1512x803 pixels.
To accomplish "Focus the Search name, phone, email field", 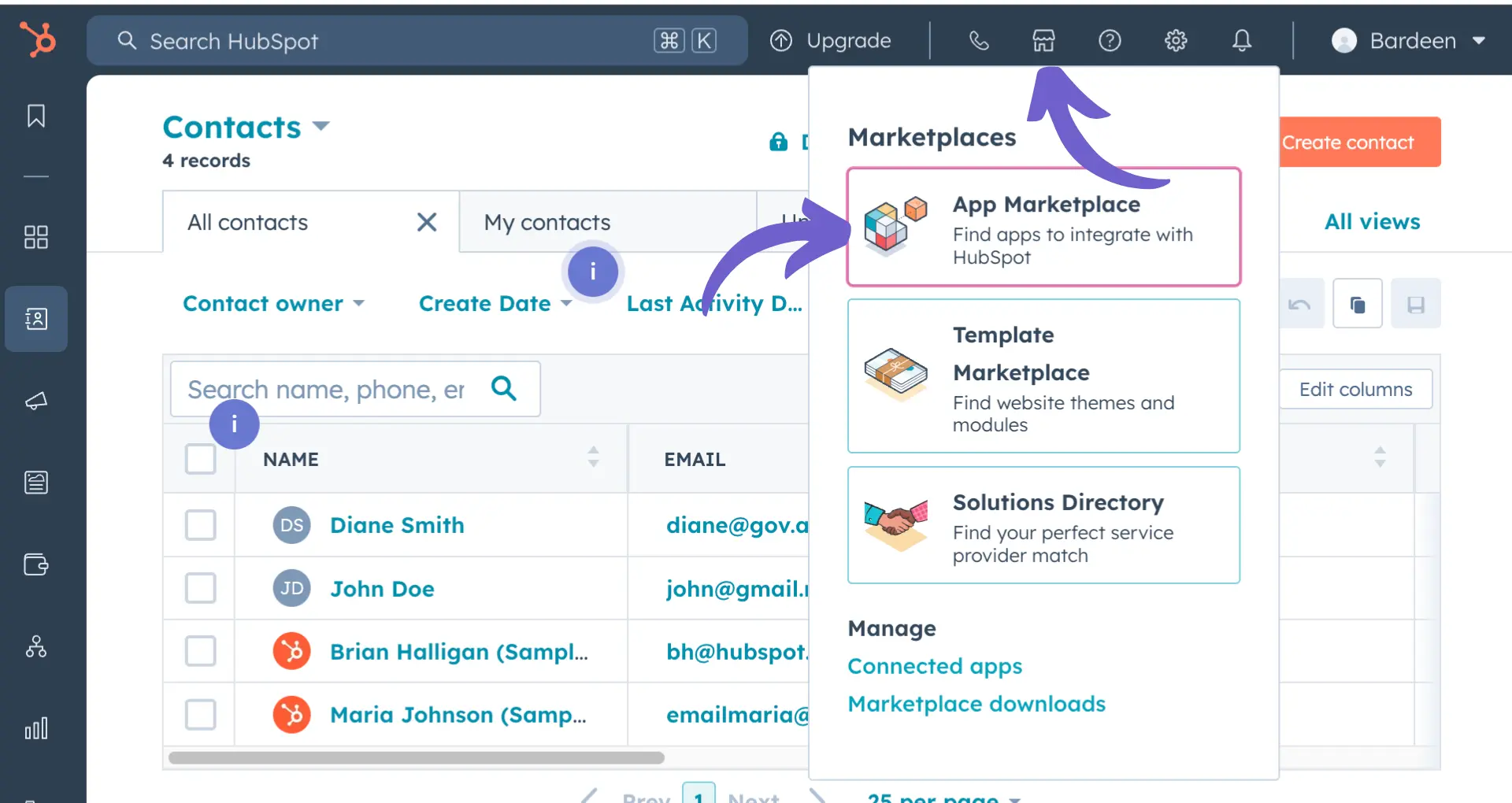I will coord(354,389).
